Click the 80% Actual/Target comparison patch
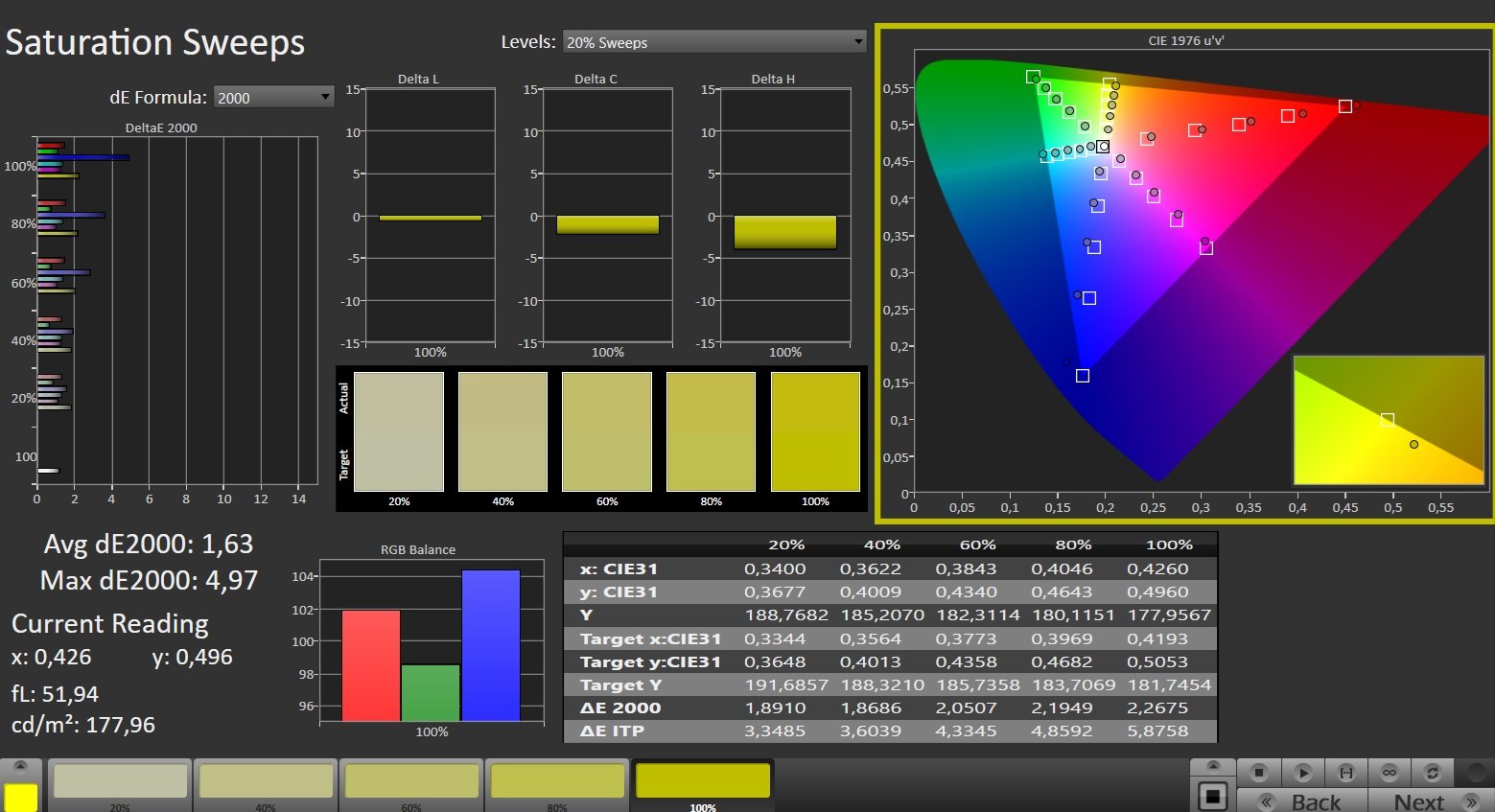Image resolution: width=1495 pixels, height=812 pixels. [x=711, y=432]
